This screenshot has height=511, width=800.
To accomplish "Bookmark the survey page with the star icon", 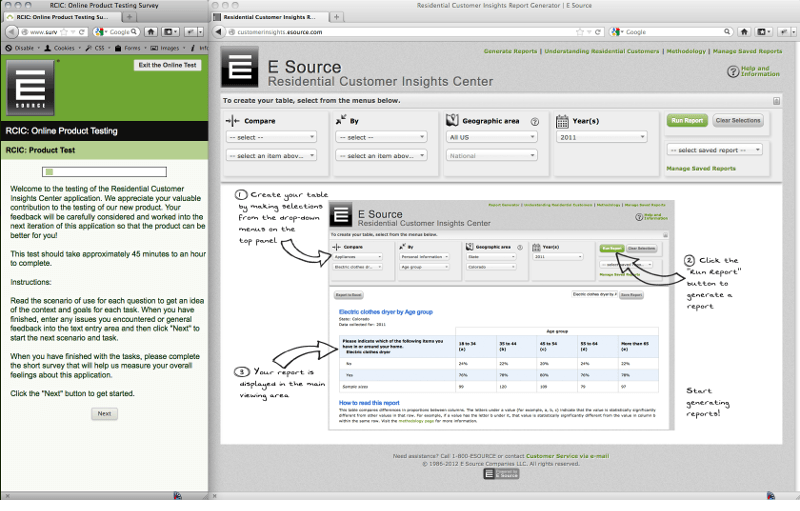I will click(64, 32).
